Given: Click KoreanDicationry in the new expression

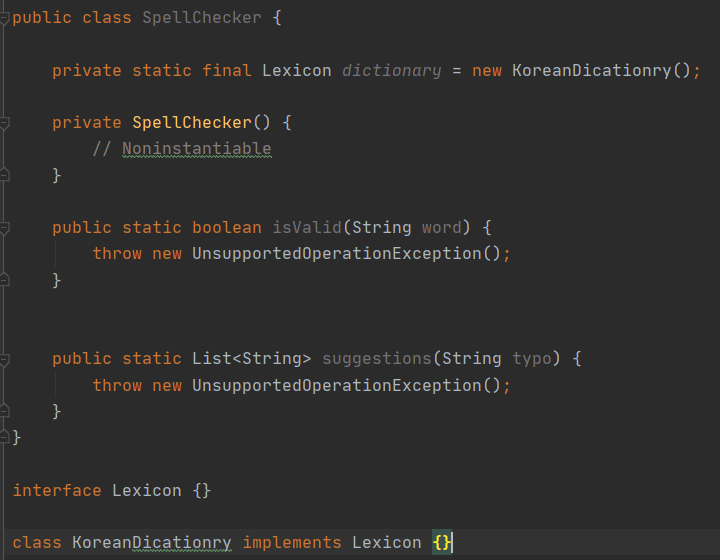Looking at the screenshot, I should click(x=591, y=71).
